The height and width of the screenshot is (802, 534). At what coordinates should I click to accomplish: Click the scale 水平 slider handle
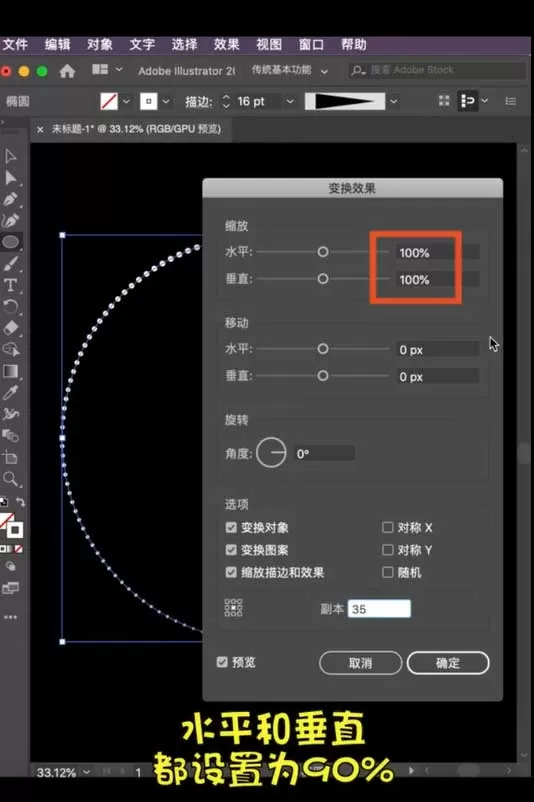(323, 252)
